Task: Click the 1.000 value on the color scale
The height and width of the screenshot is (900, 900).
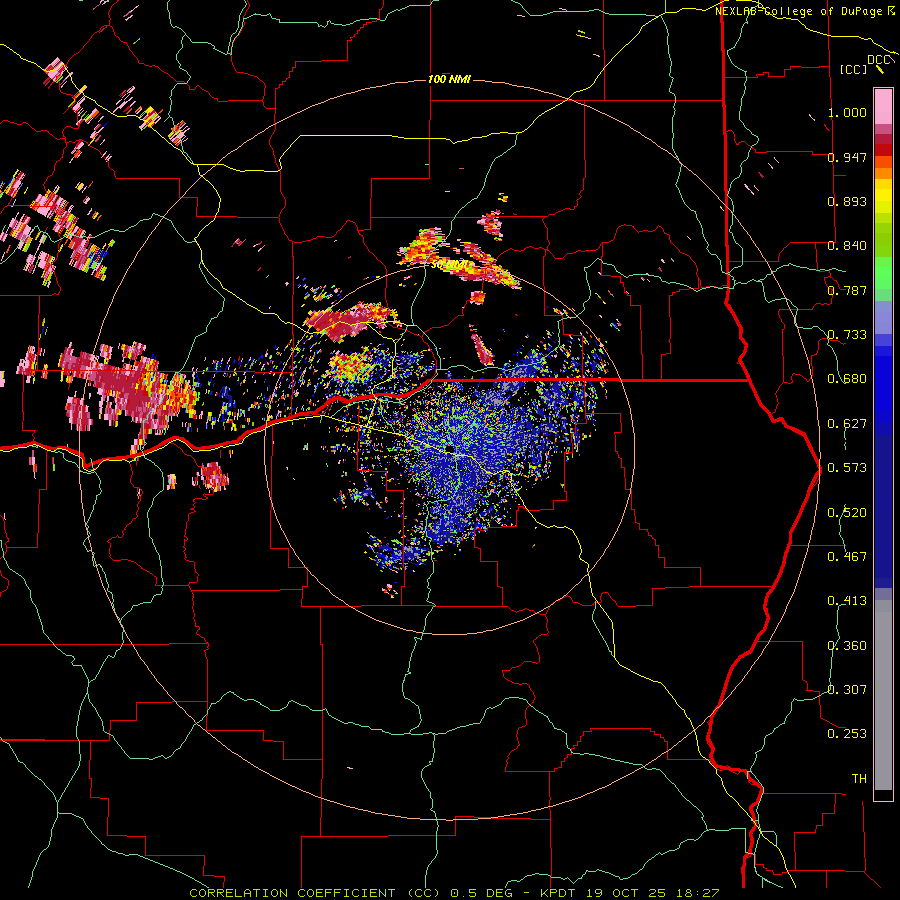Action: [x=847, y=112]
